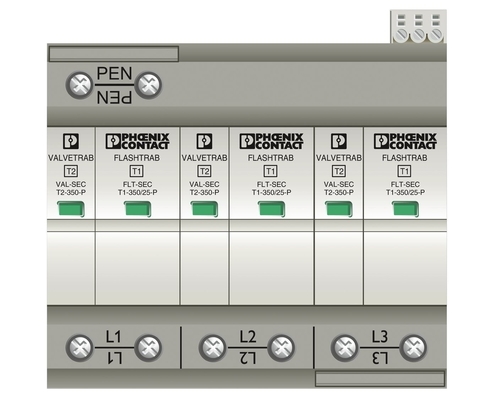The height and width of the screenshot is (400, 497).
Task: Click the blank marking label at bottom right
Action: (380, 379)
